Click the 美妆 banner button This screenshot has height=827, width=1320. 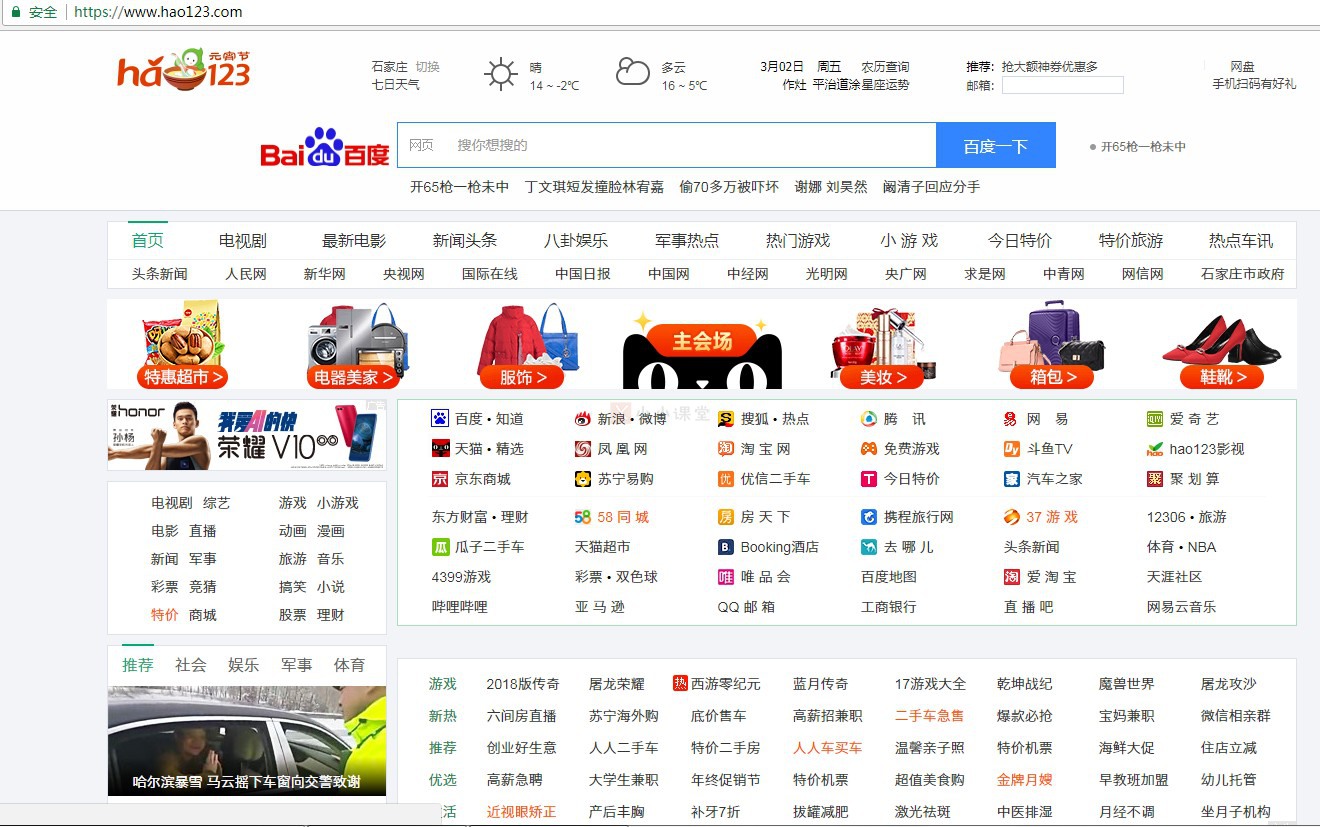tap(883, 377)
